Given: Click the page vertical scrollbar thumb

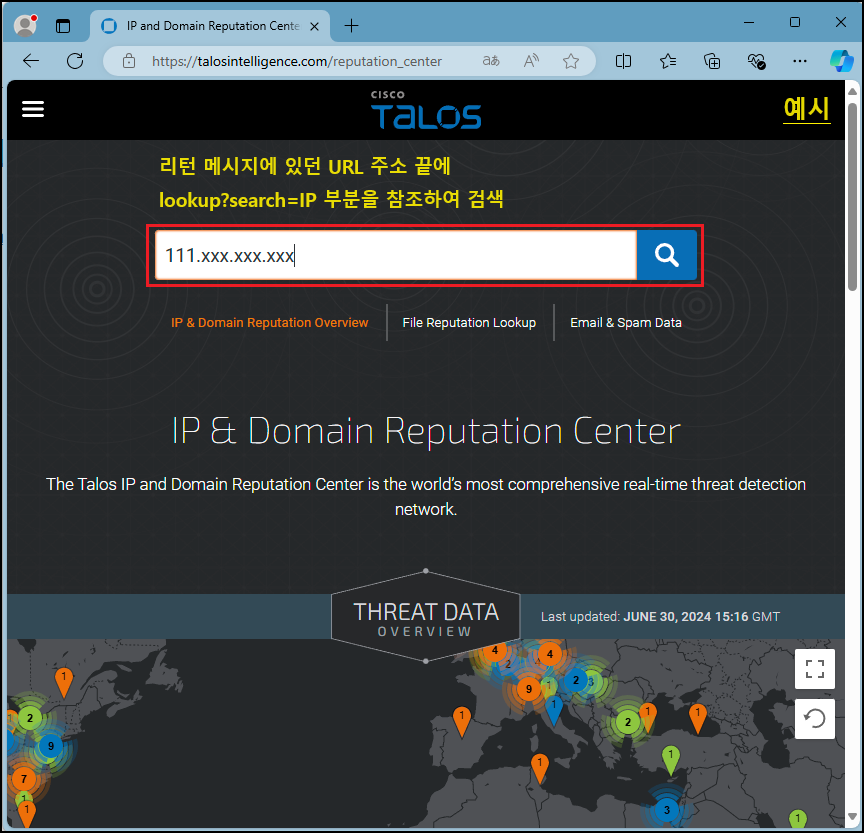Looking at the screenshot, I should [x=852, y=196].
